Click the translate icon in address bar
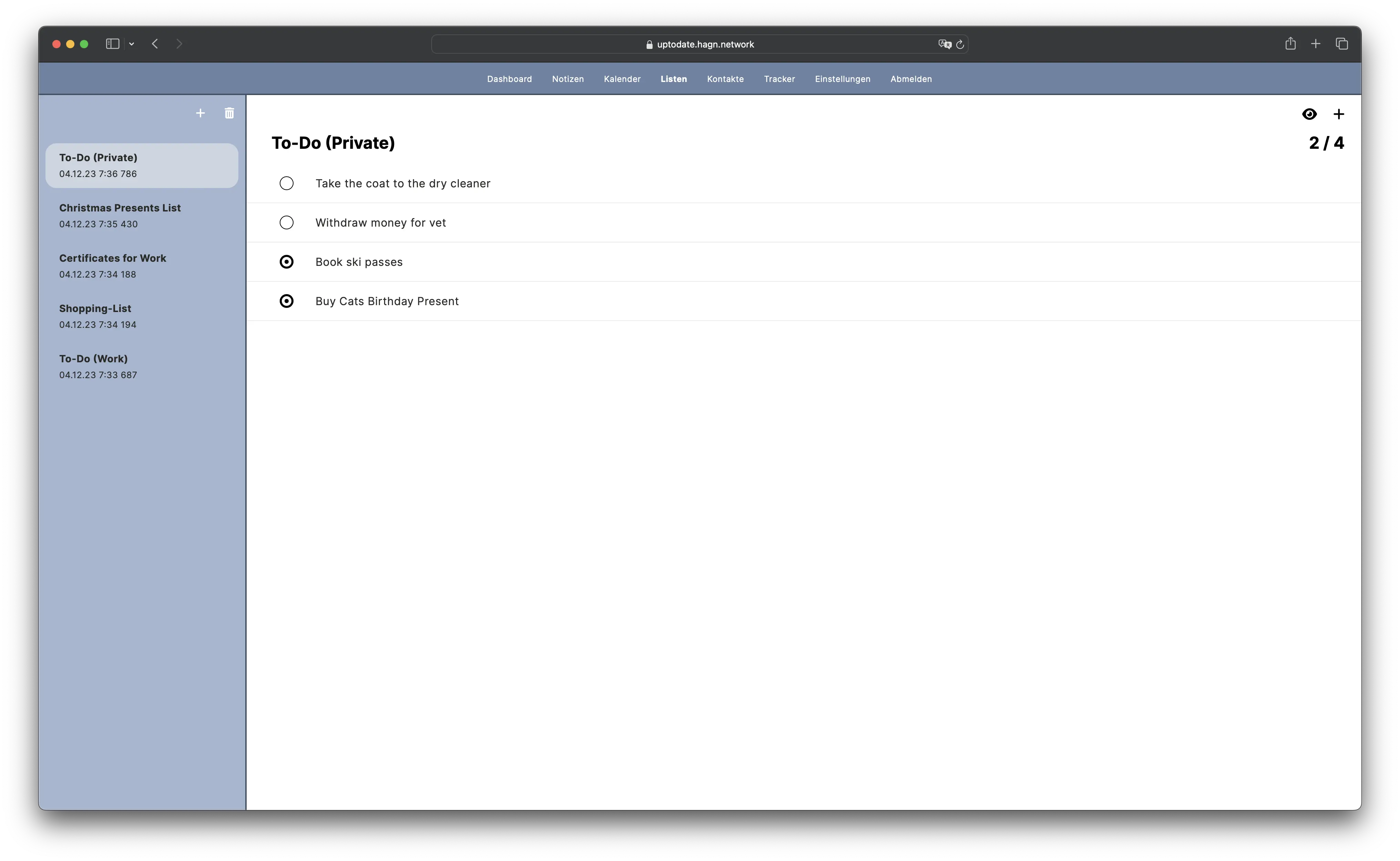Image resolution: width=1400 pixels, height=861 pixels. click(944, 44)
